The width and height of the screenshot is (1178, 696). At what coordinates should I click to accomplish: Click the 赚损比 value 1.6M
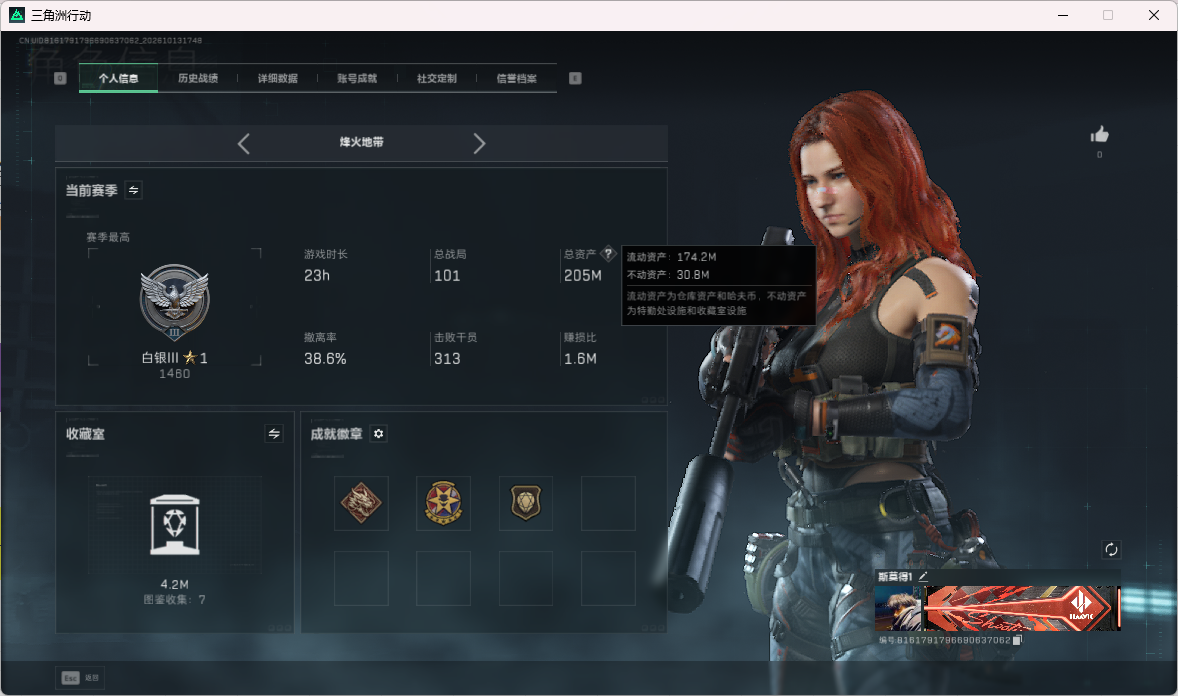pyautogui.click(x=581, y=359)
